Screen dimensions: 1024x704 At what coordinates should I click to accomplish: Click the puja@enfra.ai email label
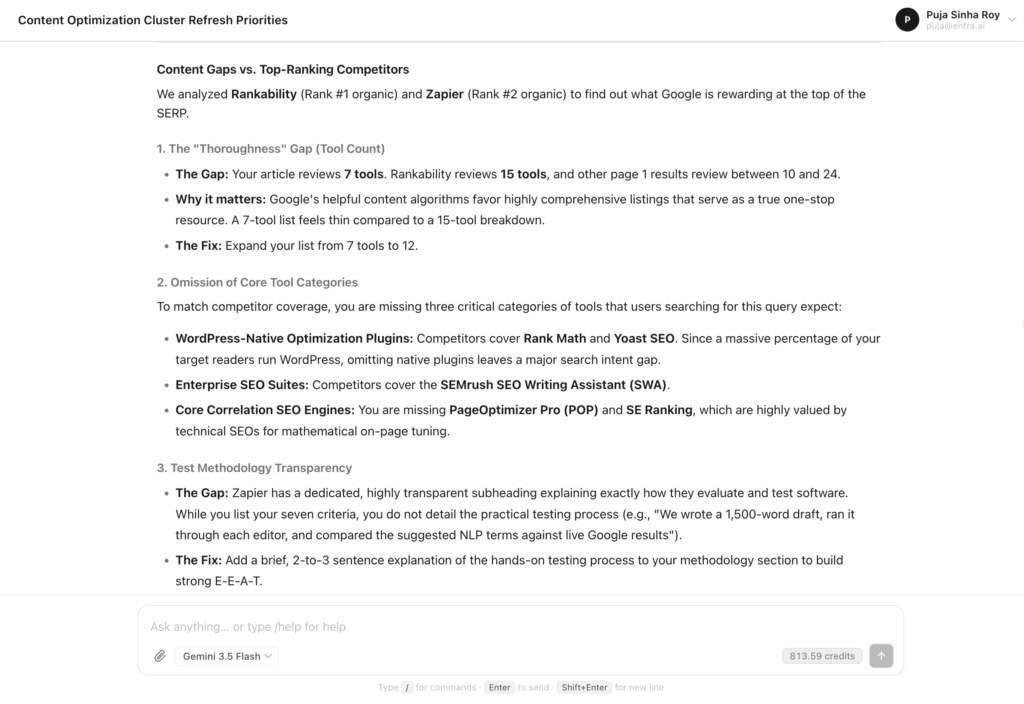point(955,26)
